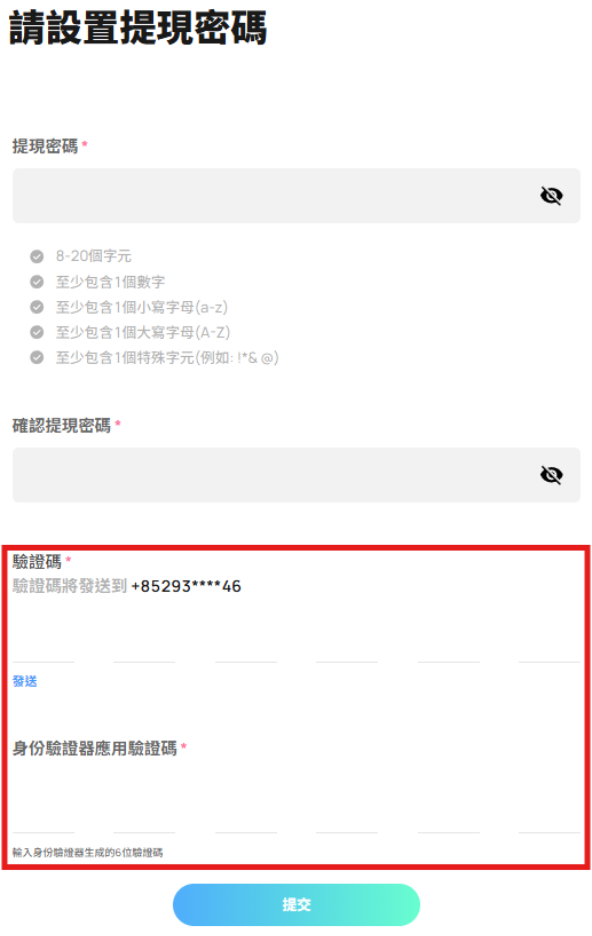Select second digit box of SMS 驗證碼
592x936 pixels.
(144, 643)
